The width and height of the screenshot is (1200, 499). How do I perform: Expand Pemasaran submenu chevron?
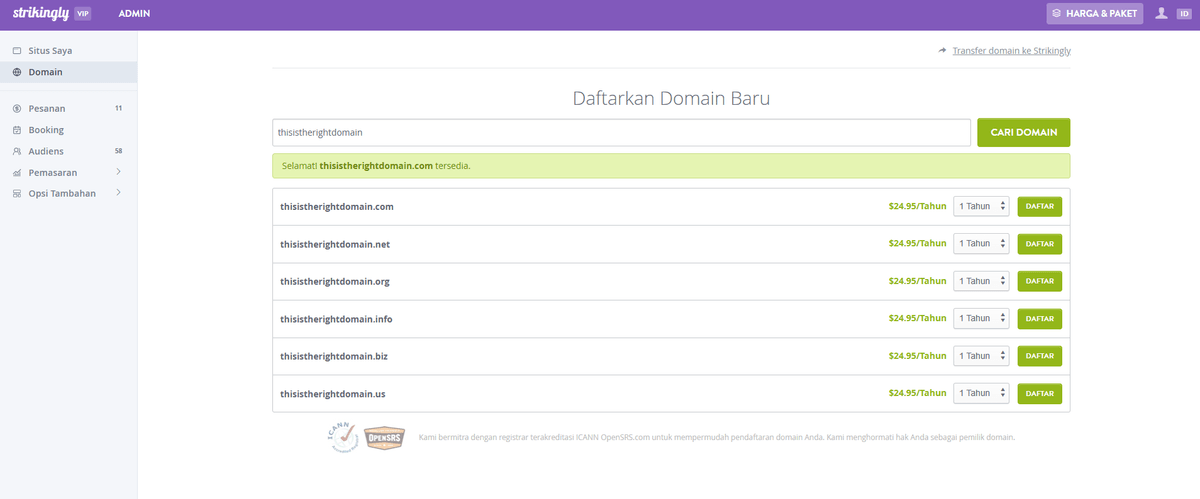(119, 172)
